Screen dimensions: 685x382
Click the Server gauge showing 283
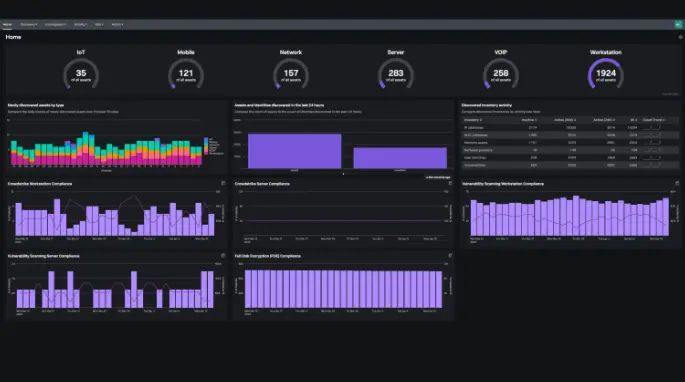(395, 73)
